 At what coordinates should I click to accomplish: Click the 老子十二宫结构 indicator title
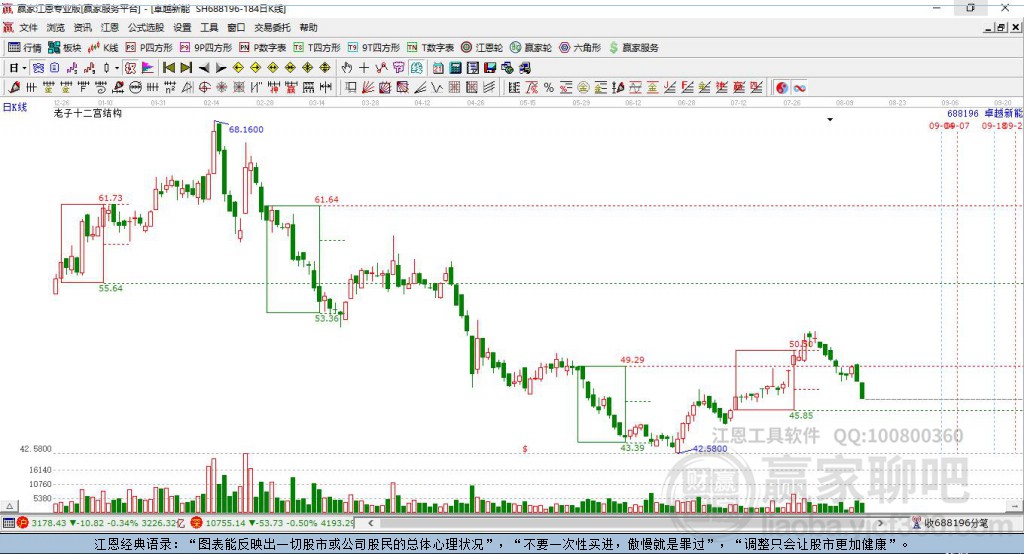88,113
